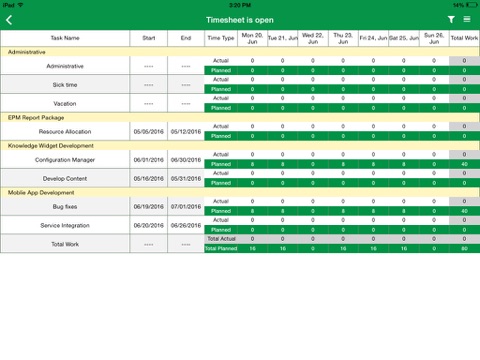
Task: Edit Sick time actual Monday hours
Action: coord(252,79)
